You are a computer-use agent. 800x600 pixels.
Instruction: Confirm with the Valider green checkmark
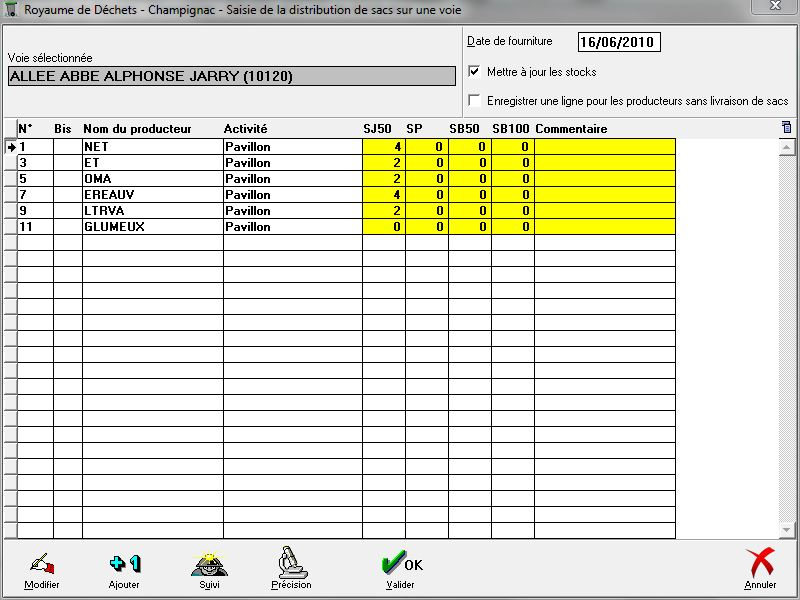click(x=400, y=564)
